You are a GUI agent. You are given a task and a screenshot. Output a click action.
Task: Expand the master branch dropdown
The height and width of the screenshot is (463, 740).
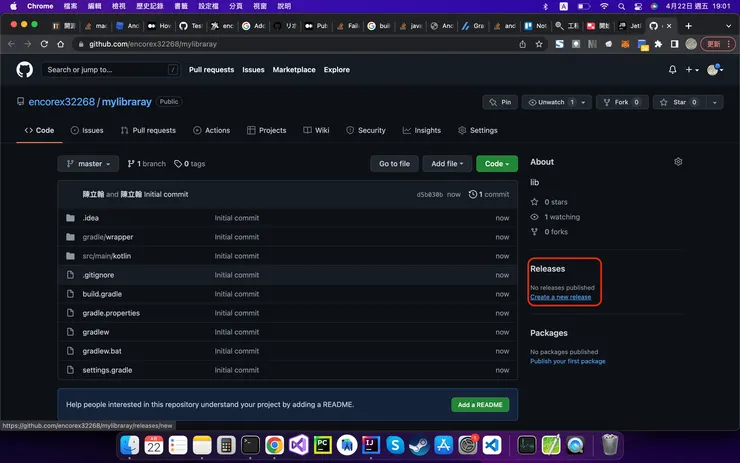point(88,163)
